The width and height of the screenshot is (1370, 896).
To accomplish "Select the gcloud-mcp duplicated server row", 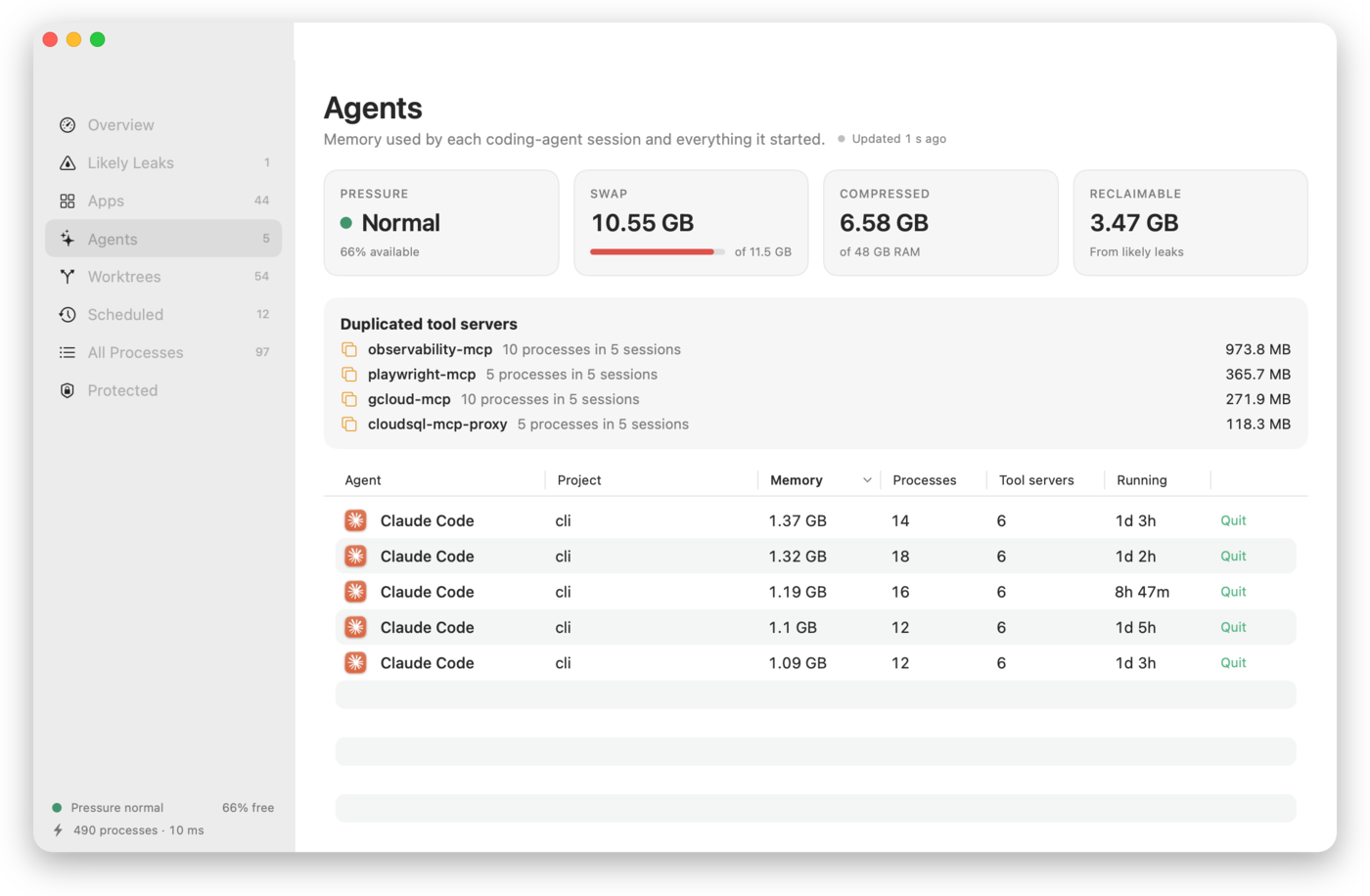I will point(815,399).
